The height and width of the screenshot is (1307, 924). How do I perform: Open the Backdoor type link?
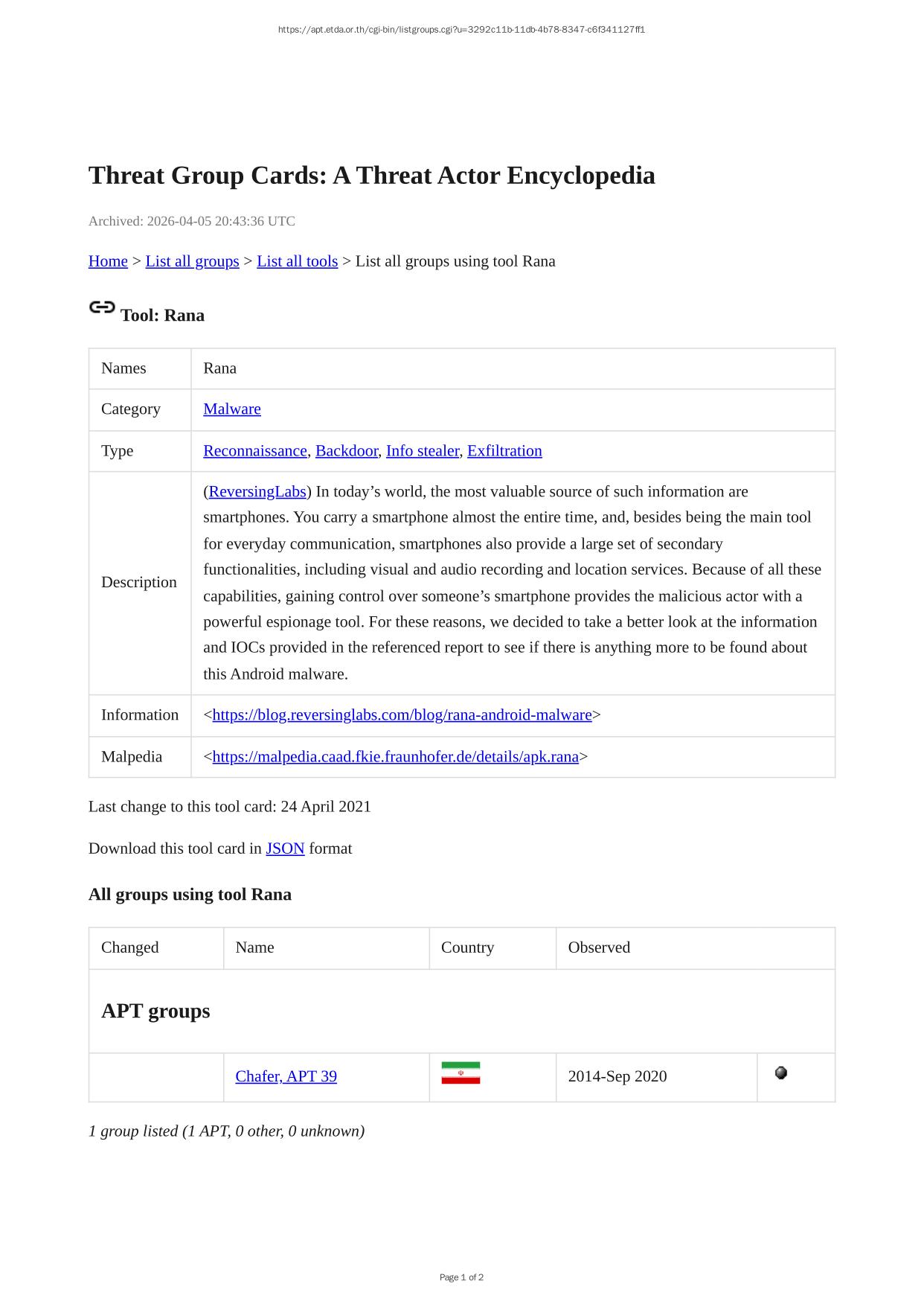point(346,450)
